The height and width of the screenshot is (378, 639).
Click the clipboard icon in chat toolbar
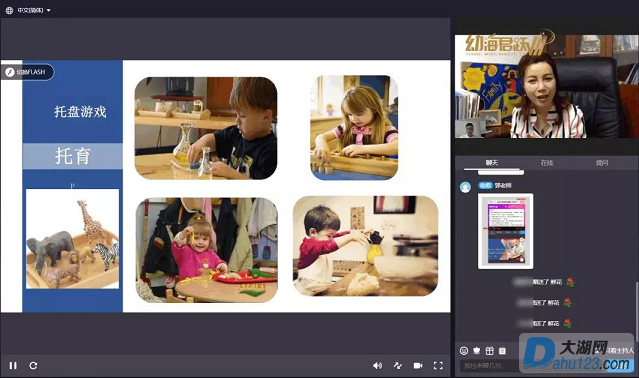pos(502,350)
